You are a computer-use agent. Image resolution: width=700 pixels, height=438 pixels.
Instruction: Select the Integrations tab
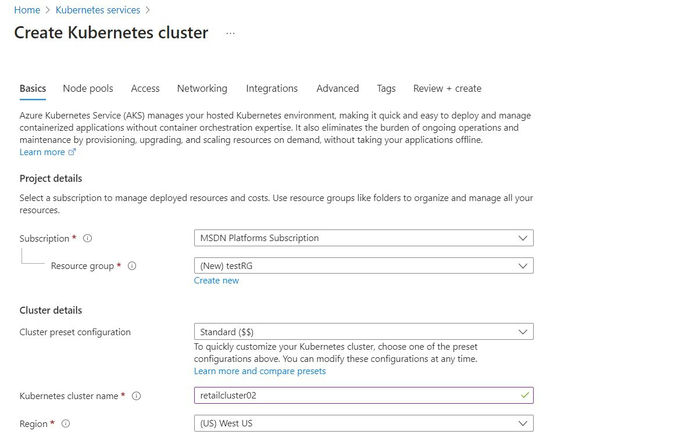tap(272, 89)
